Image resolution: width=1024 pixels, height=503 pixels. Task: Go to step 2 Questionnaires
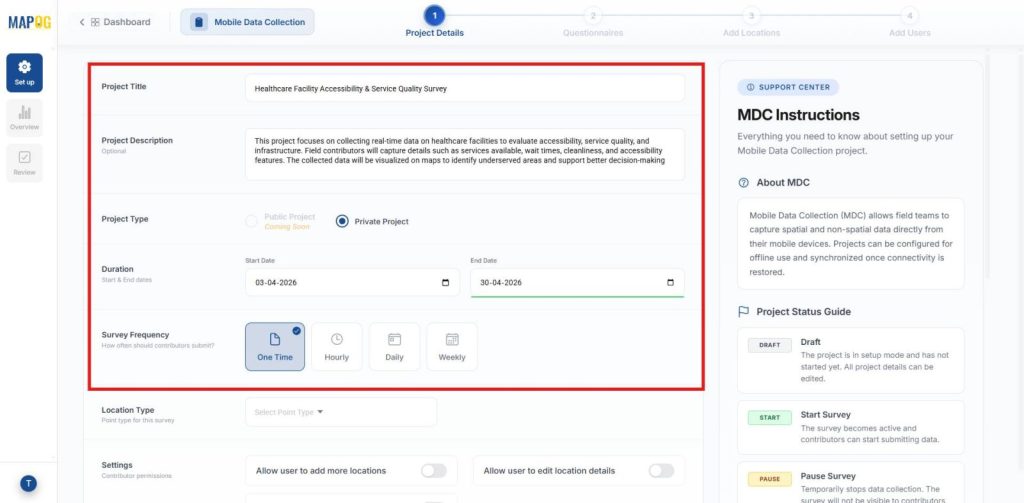coord(593,22)
